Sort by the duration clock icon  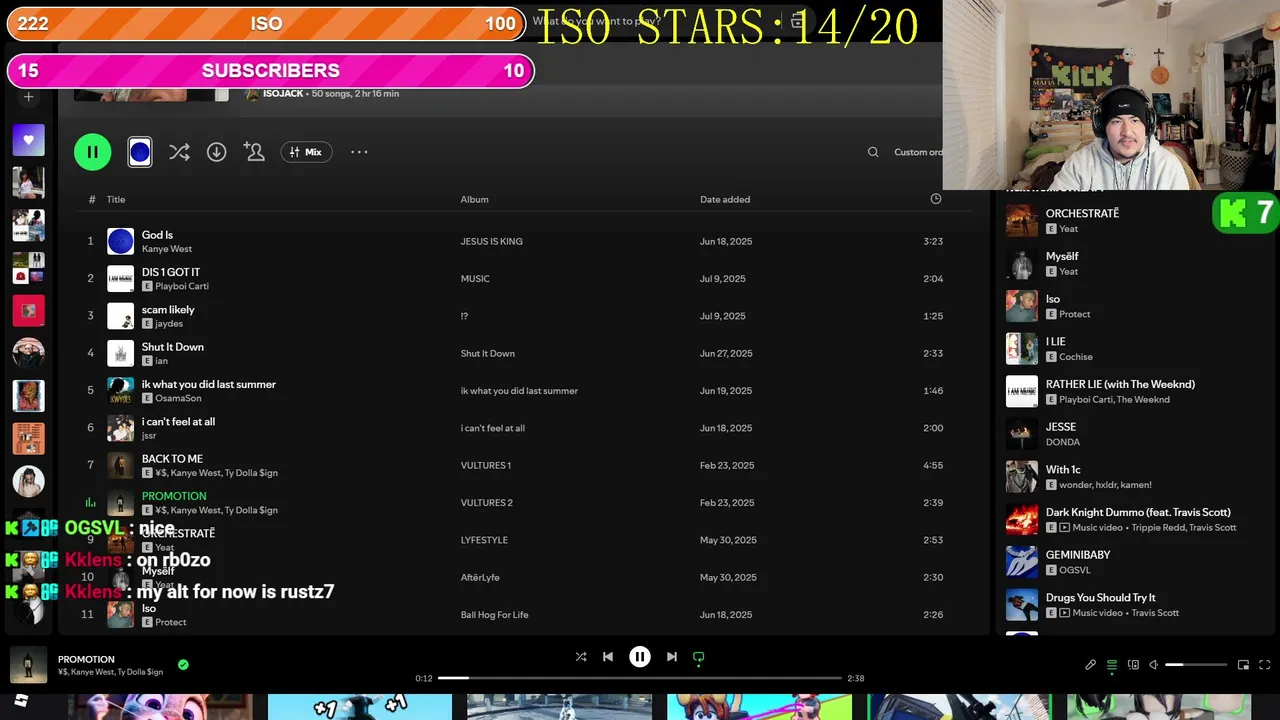(x=936, y=199)
